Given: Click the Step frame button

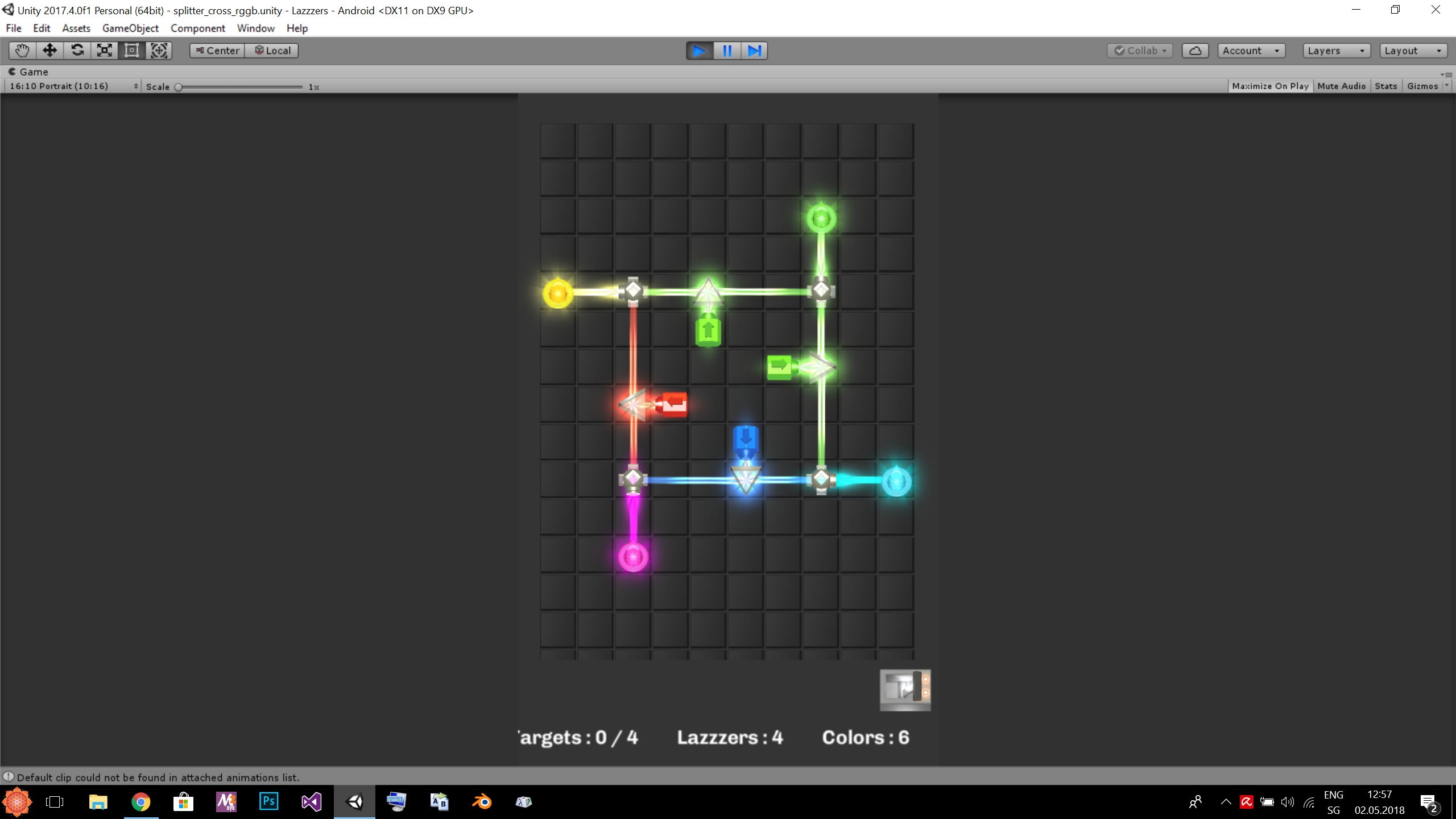Looking at the screenshot, I should (754, 51).
